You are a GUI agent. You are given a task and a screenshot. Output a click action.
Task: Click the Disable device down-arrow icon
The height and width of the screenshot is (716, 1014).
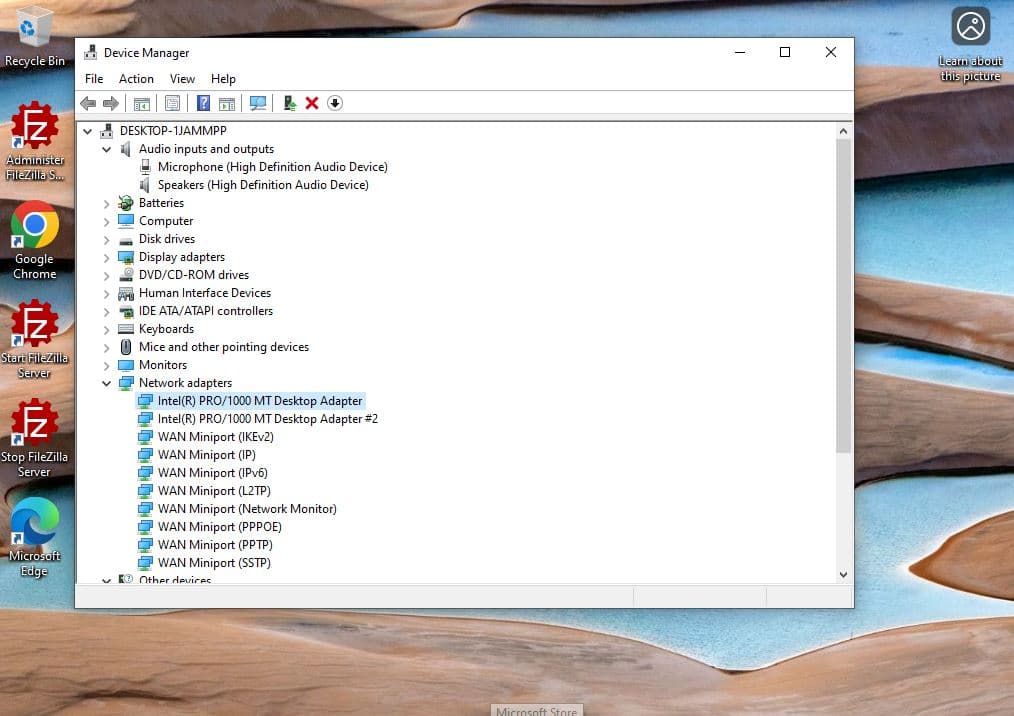tap(335, 103)
